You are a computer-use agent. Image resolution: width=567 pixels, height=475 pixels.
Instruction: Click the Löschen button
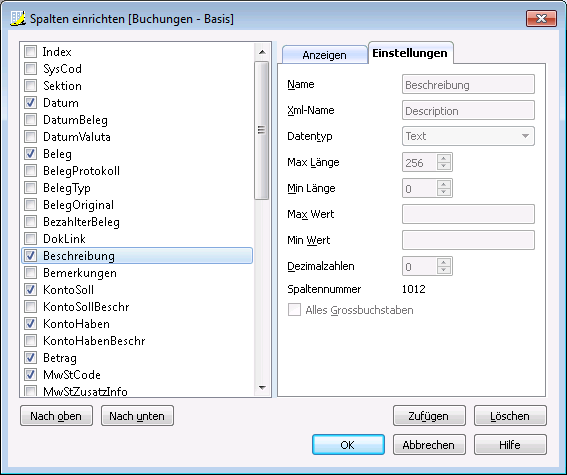(510, 416)
